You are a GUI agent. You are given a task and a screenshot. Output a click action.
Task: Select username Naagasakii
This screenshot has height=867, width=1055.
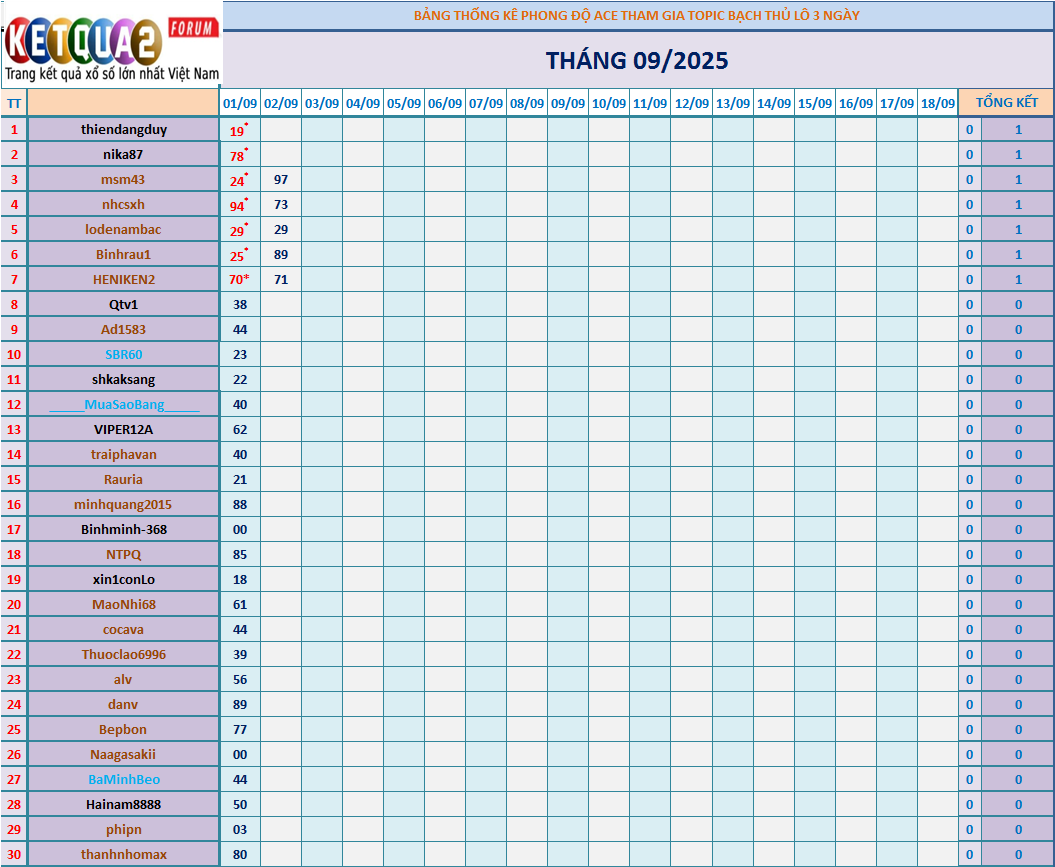click(x=123, y=755)
